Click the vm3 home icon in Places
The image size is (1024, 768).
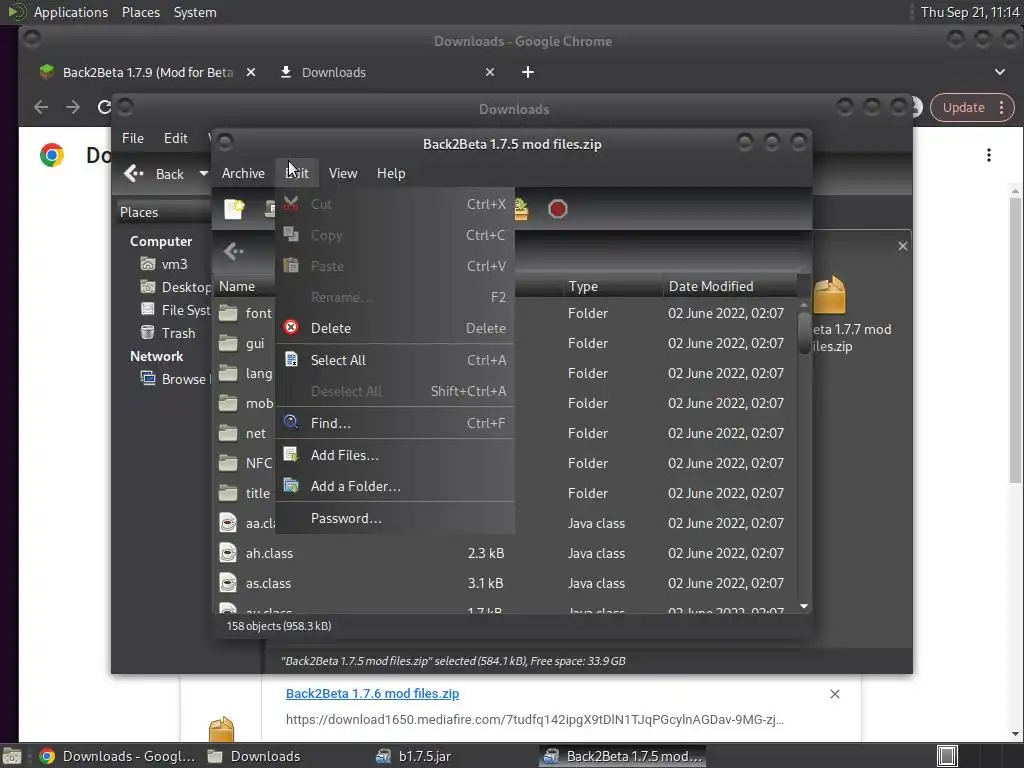148,264
